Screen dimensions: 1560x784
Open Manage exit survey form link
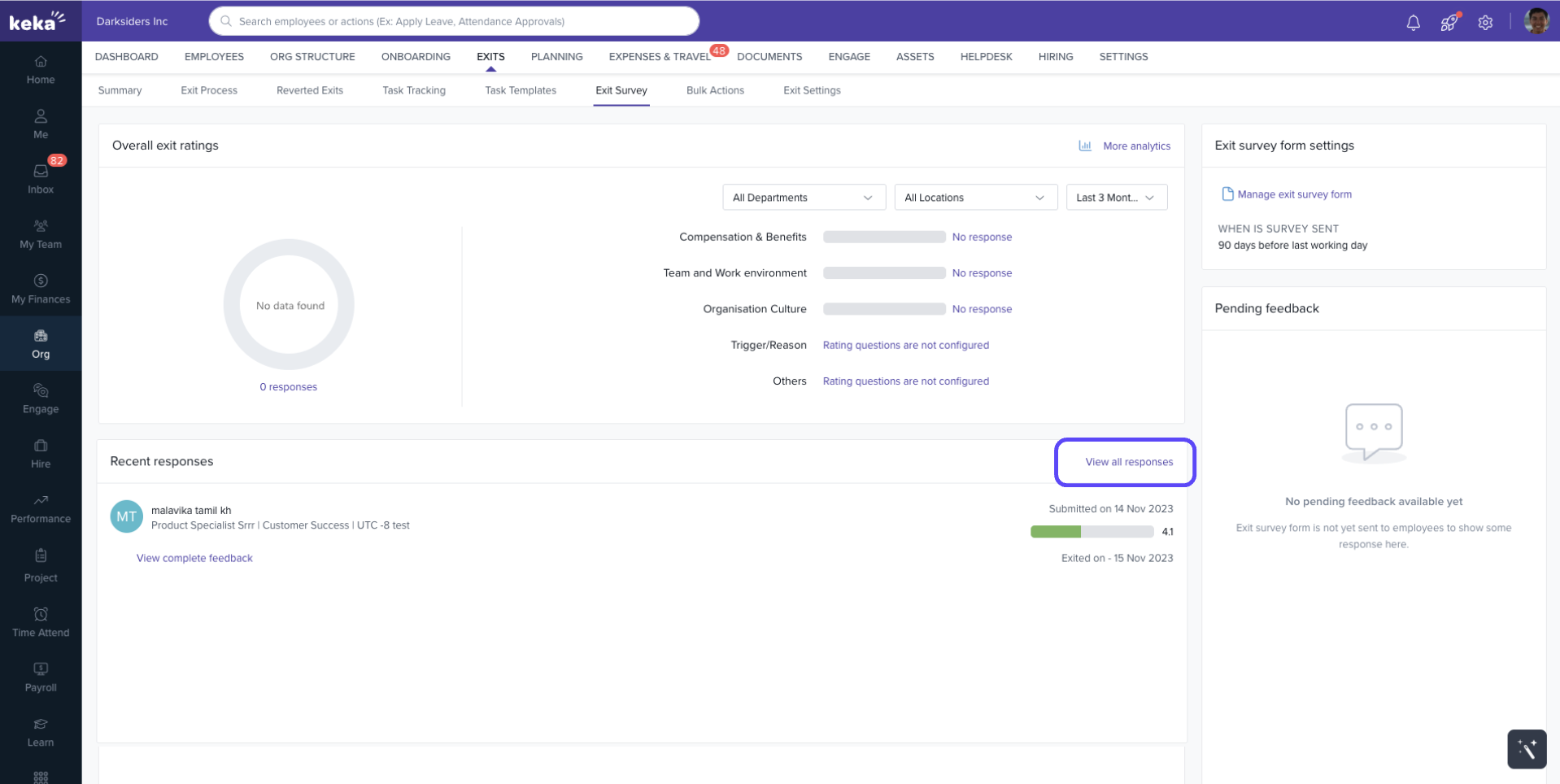1293,194
